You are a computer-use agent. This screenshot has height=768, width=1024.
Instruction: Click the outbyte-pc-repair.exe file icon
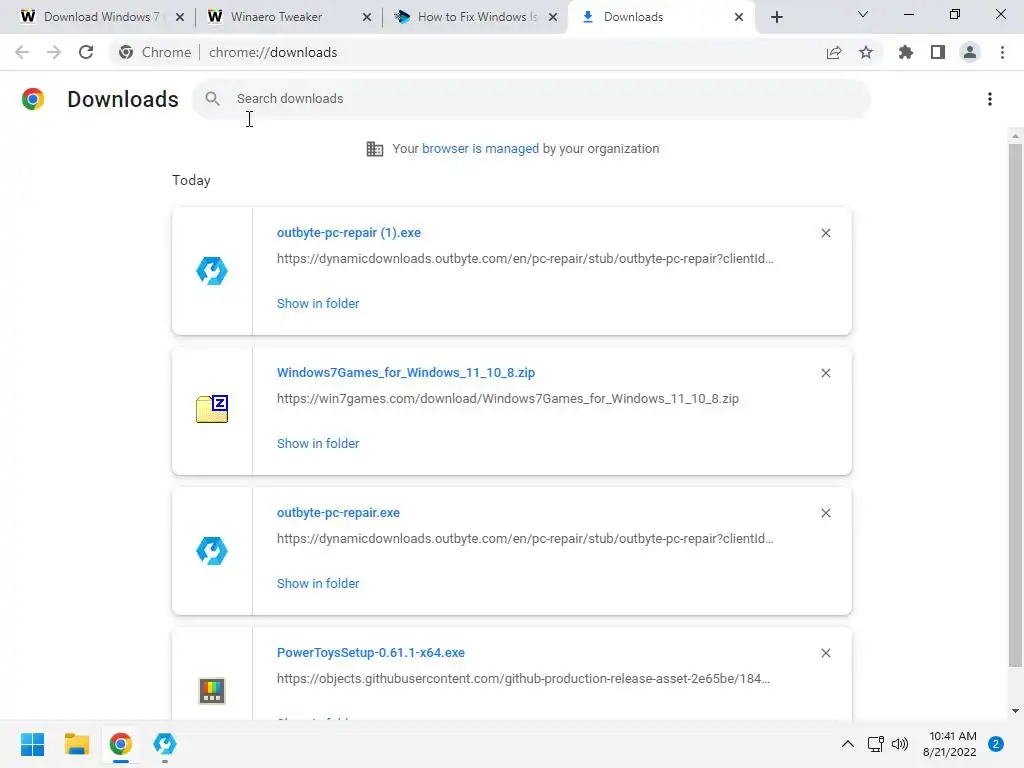tap(212, 551)
